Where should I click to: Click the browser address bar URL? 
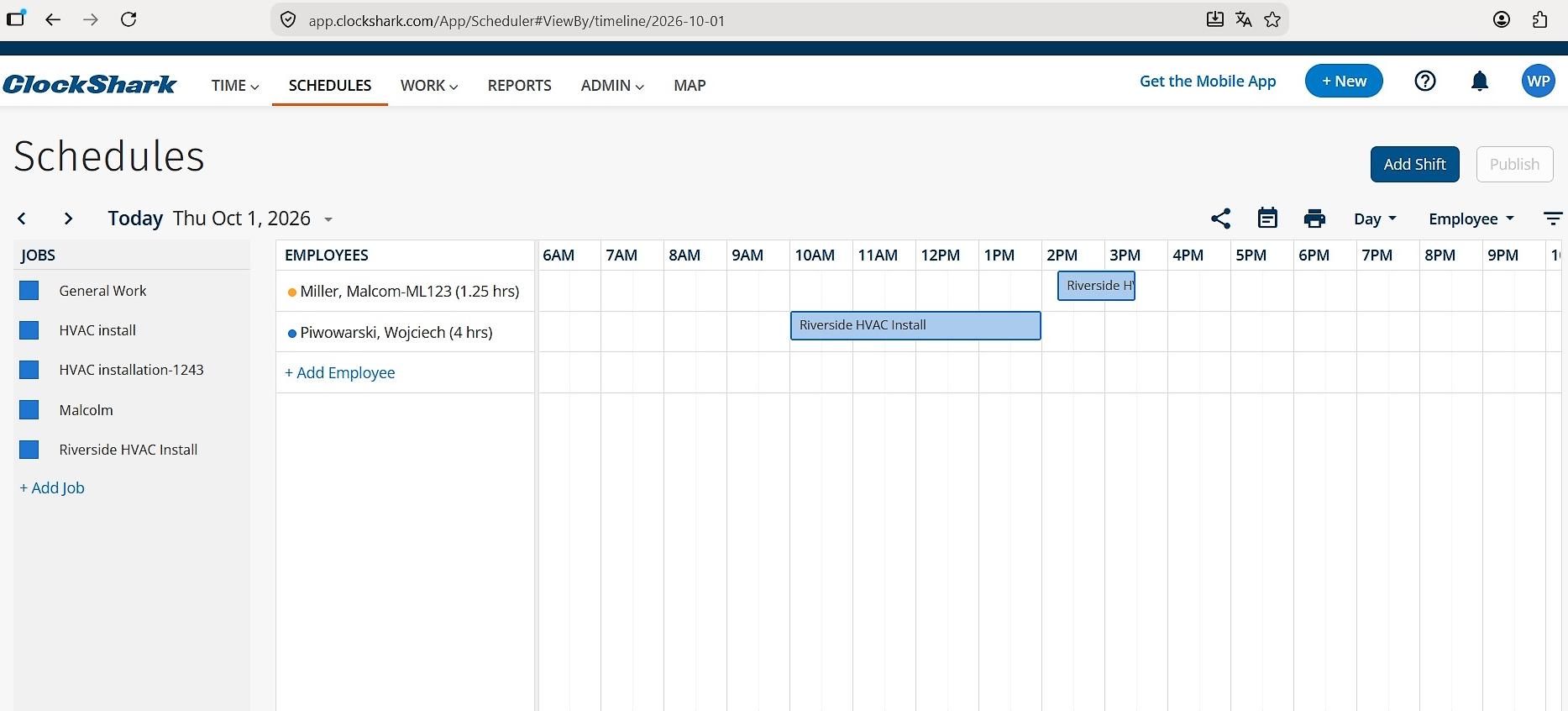point(517,20)
